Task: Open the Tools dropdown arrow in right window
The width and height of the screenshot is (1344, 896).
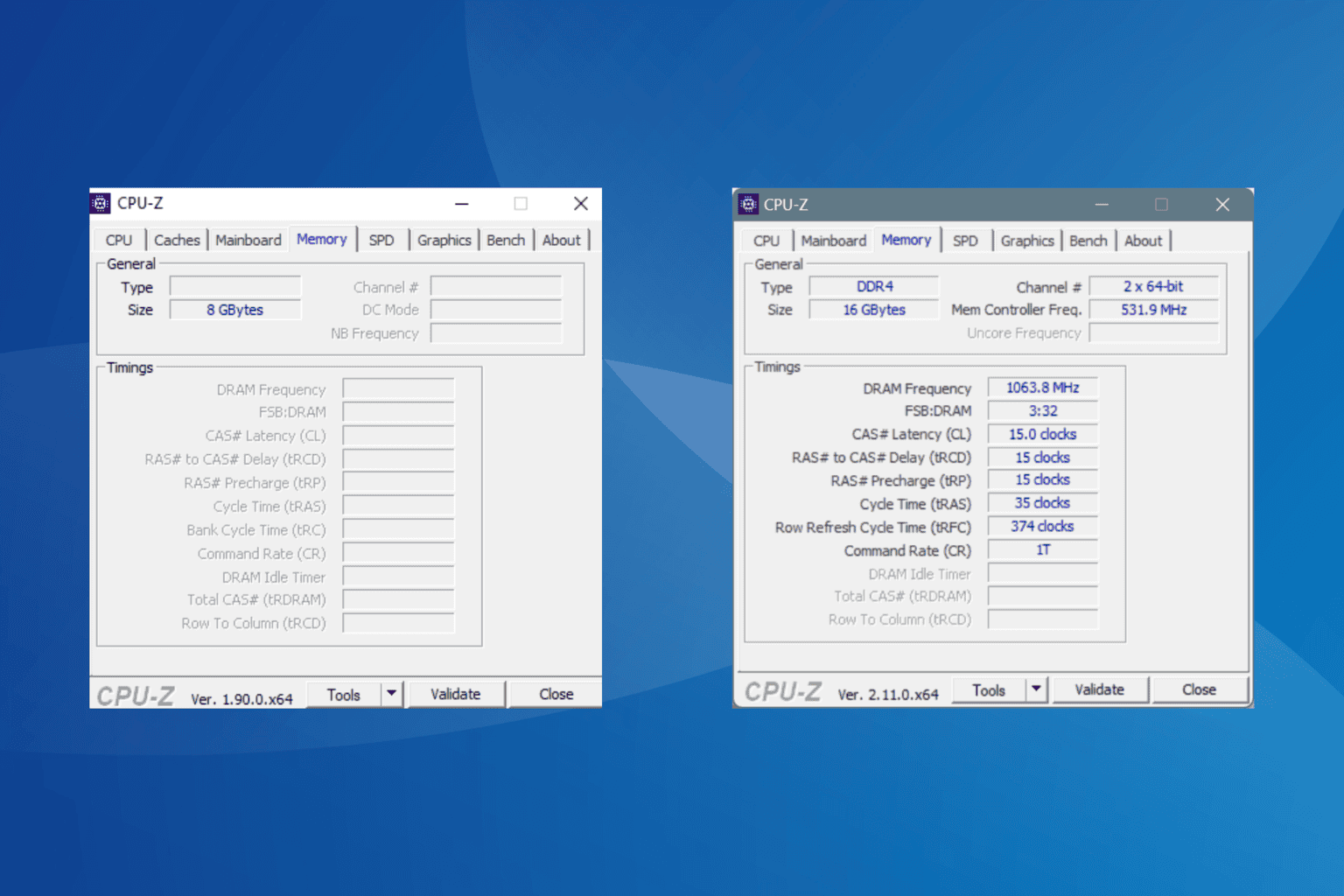Action: [x=1037, y=689]
